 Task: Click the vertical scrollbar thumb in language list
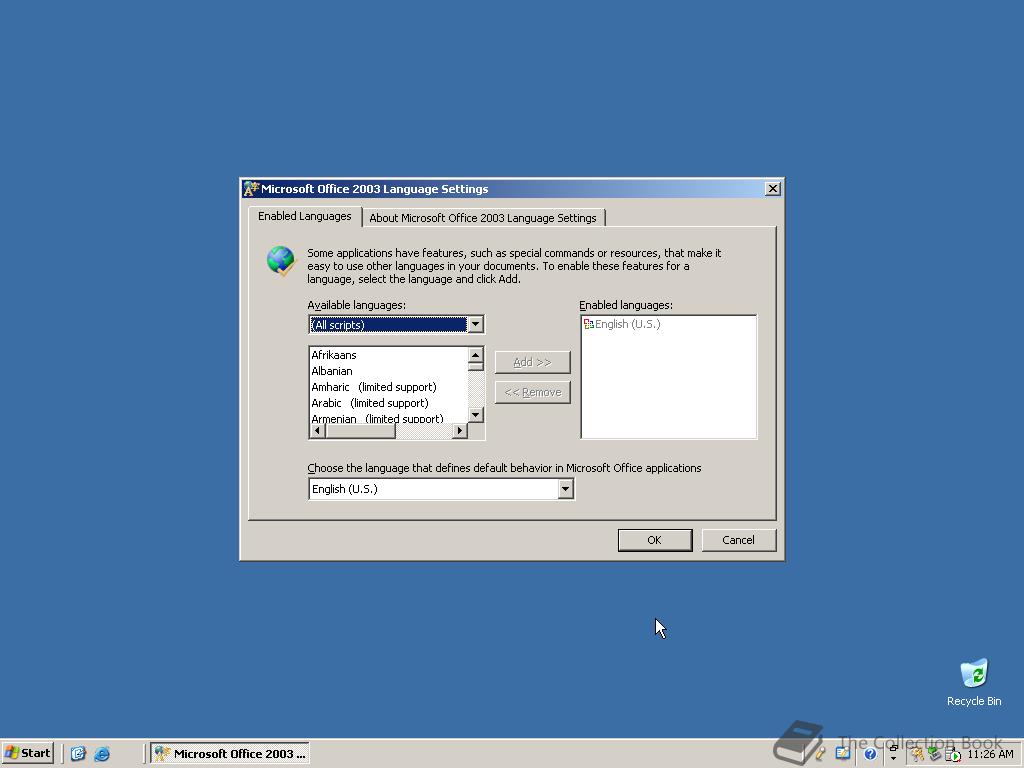475,367
